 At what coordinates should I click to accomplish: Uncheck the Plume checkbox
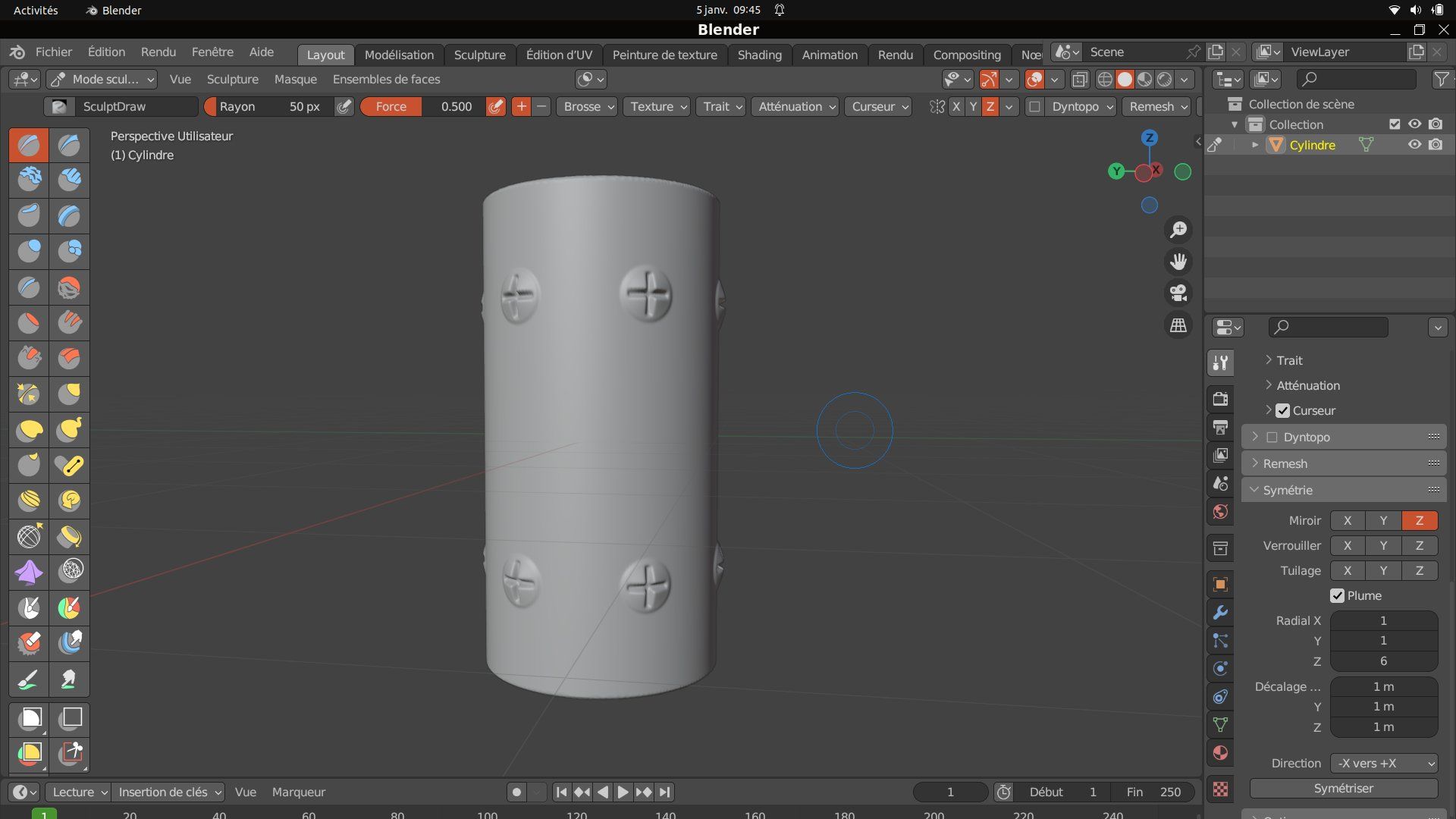pyautogui.click(x=1338, y=596)
